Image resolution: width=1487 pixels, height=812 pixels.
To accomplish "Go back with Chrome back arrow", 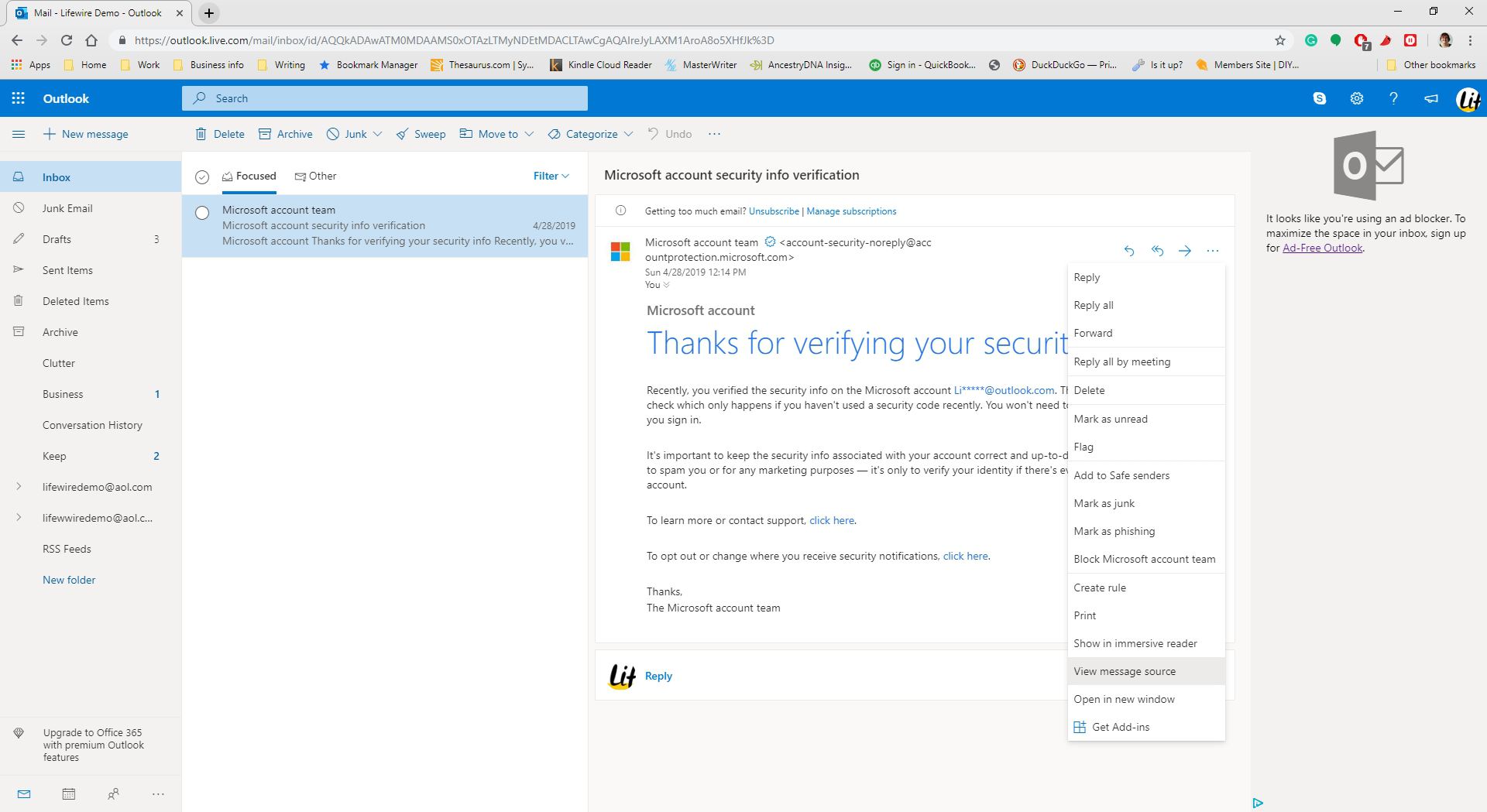I will click(17, 40).
